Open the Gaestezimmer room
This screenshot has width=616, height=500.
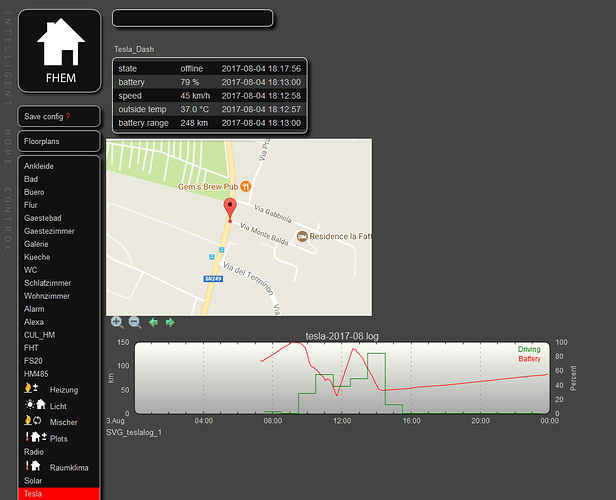click(x=49, y=231)
